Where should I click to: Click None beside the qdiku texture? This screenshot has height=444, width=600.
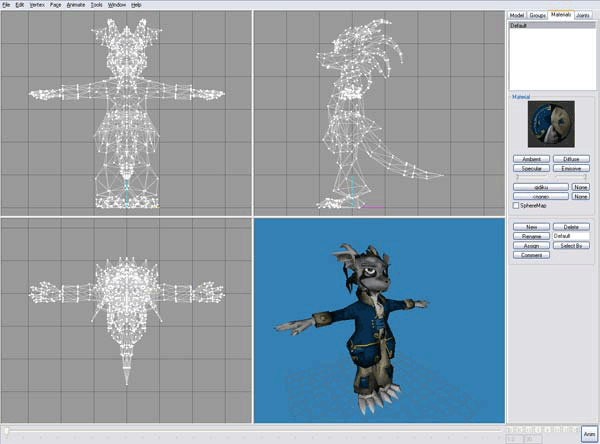[x=580, y=187]
